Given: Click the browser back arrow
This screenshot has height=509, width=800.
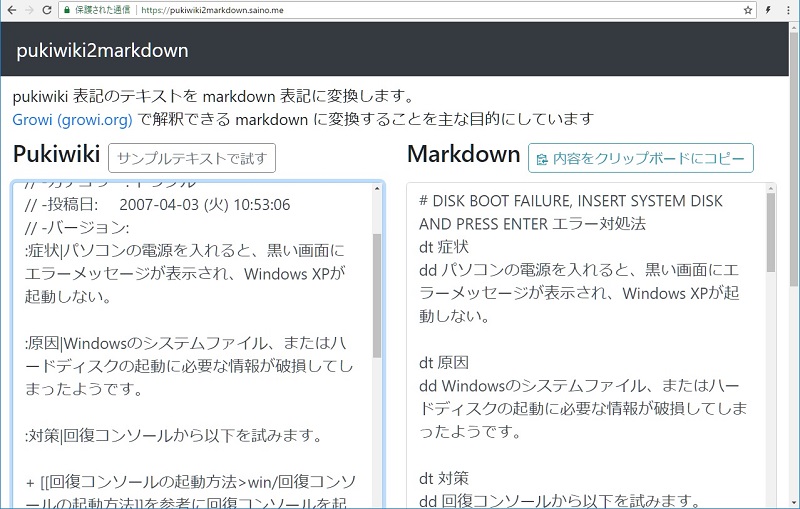Looking at the screenshot, I should coord(12,10).
